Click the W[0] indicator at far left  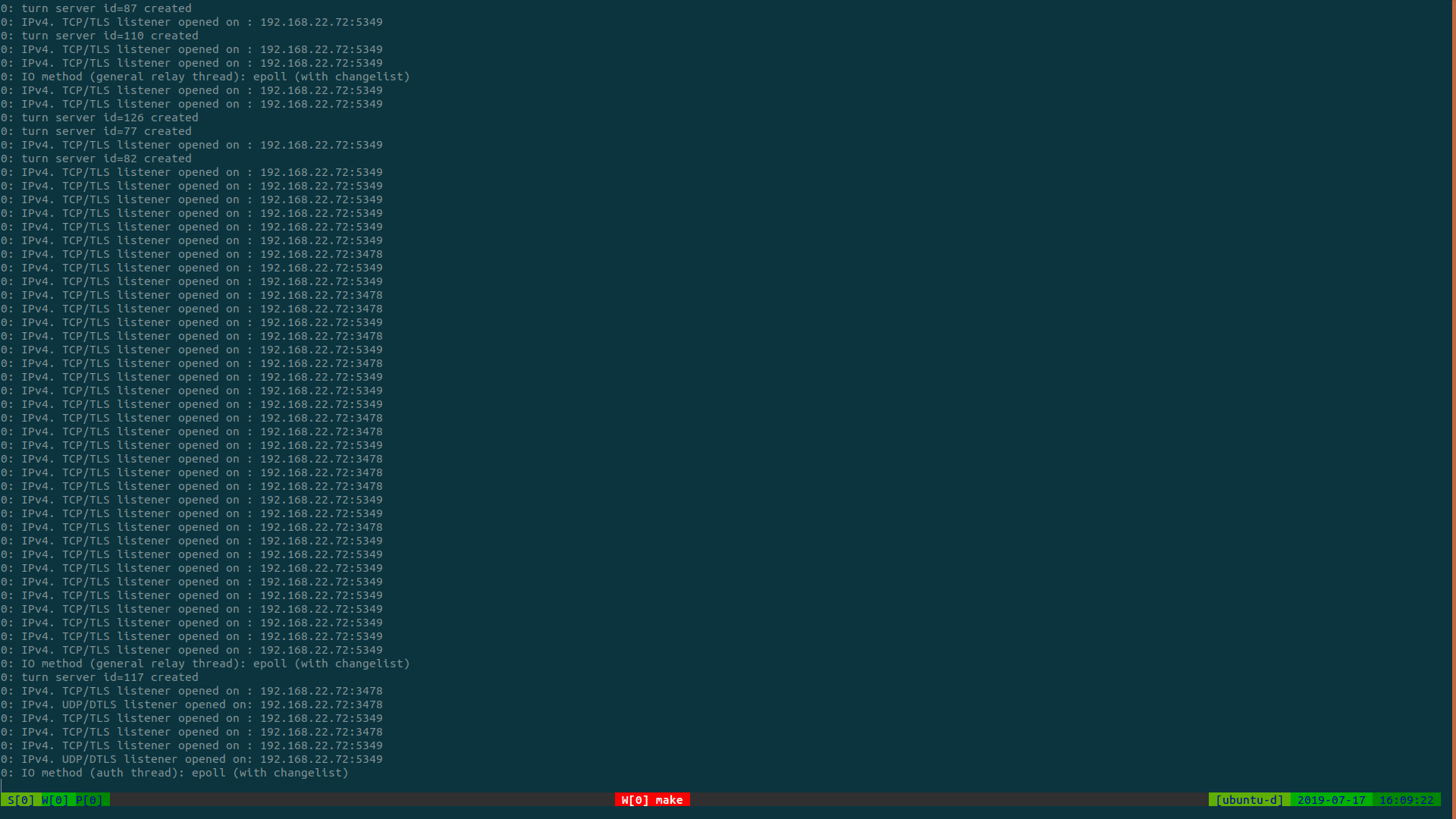55,800
